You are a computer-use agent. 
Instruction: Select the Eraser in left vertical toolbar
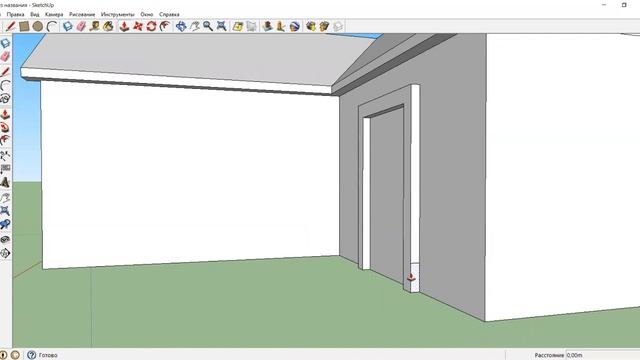[5, 56]
